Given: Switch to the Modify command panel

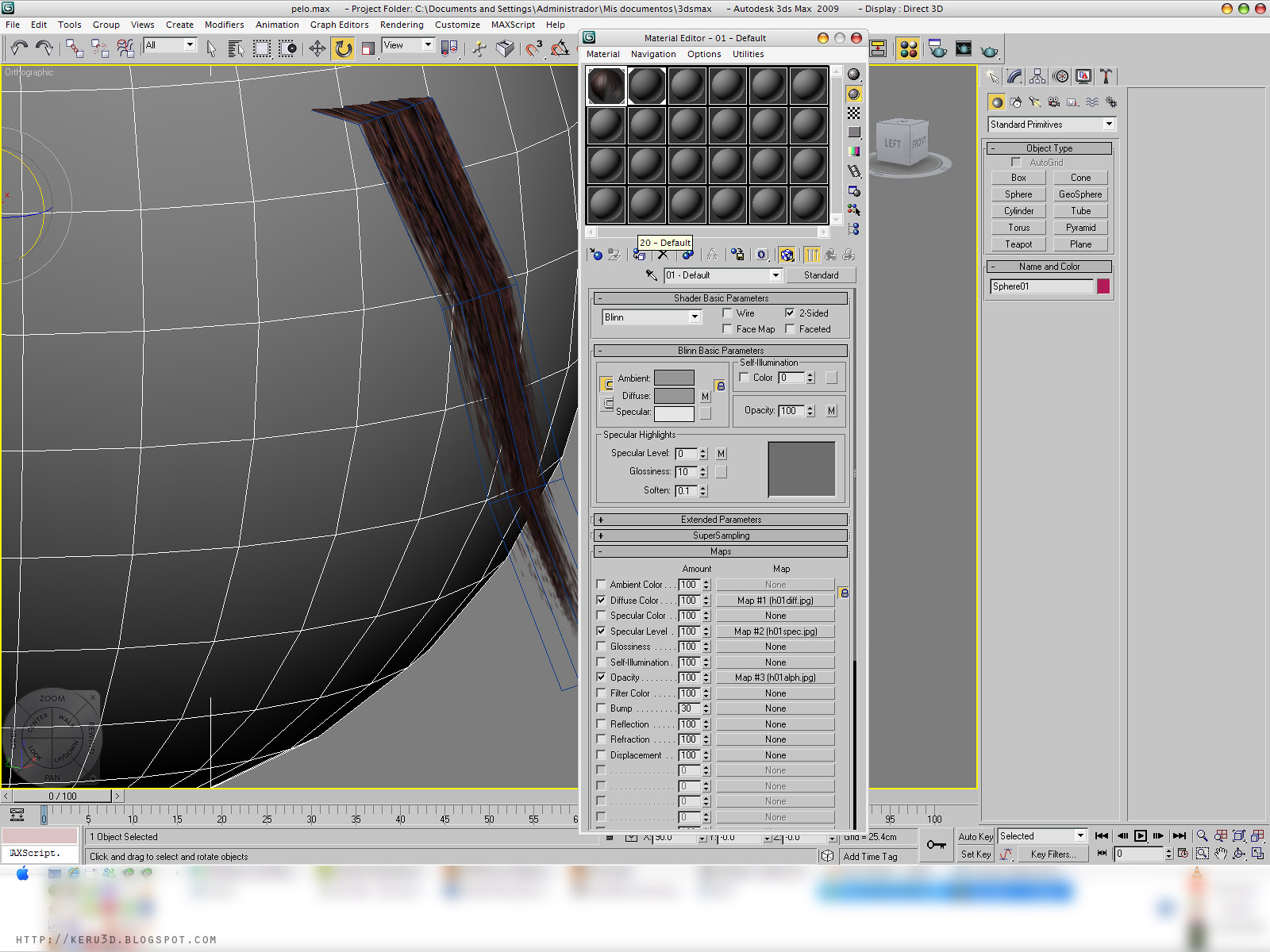Looking at the screenshot, I should [1014, 76].
